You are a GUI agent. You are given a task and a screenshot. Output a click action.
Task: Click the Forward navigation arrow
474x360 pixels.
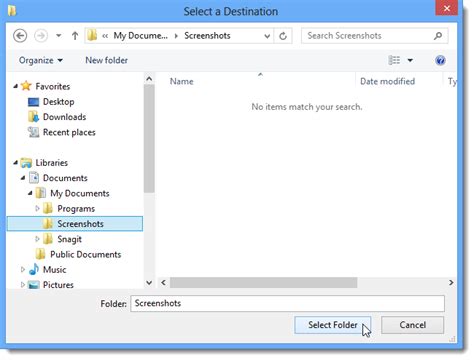coord(41,36)
